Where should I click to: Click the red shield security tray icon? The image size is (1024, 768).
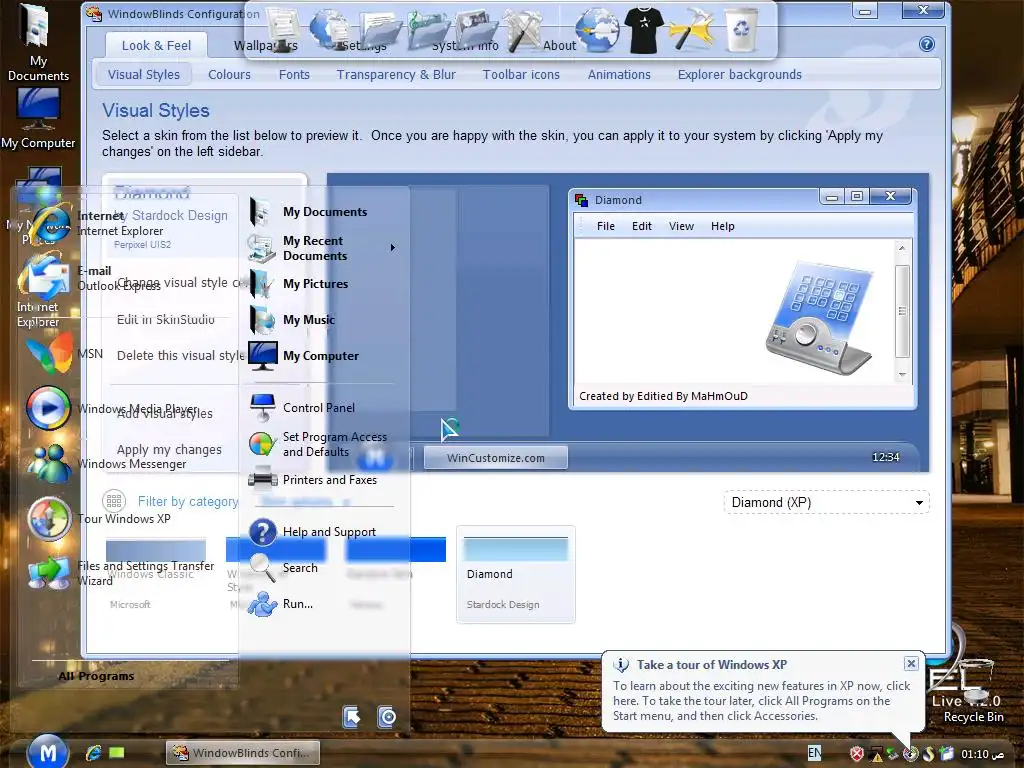(x=856, y=754)
